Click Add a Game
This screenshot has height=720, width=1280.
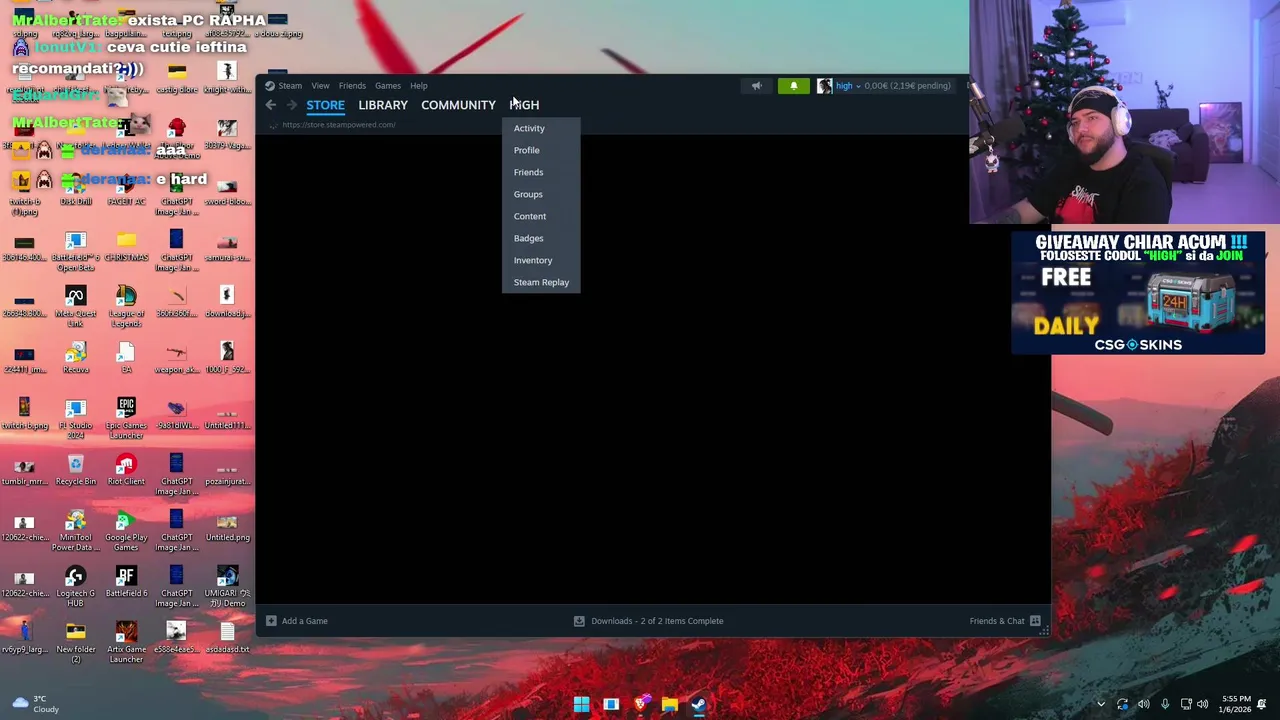pos(297,621)
